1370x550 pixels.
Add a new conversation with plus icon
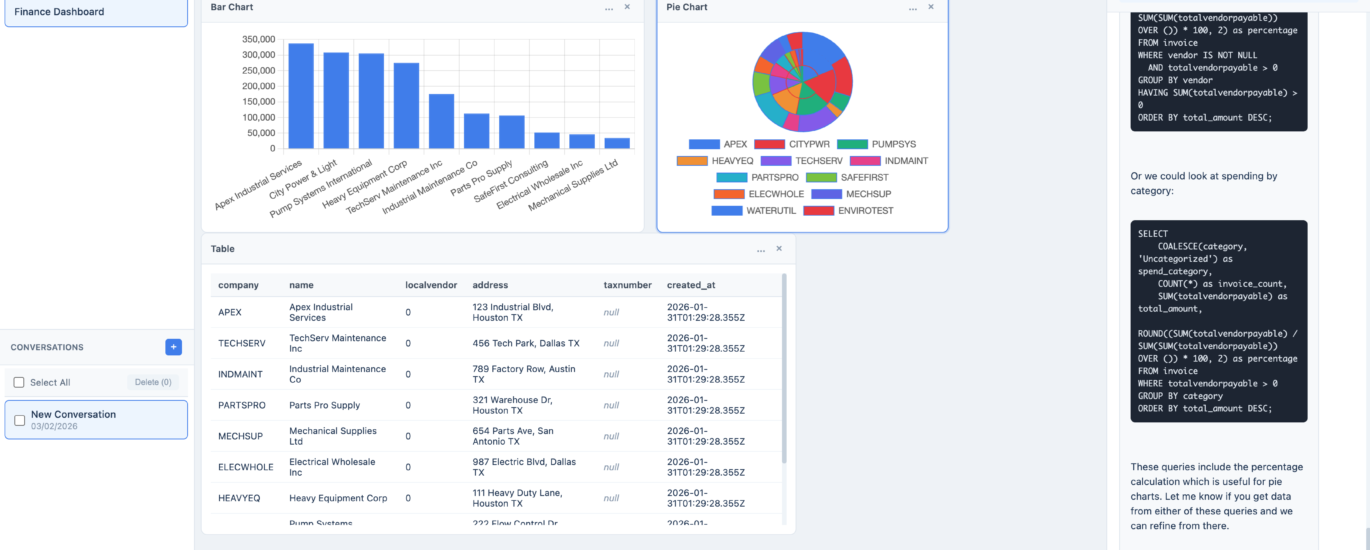click(173, 347)
